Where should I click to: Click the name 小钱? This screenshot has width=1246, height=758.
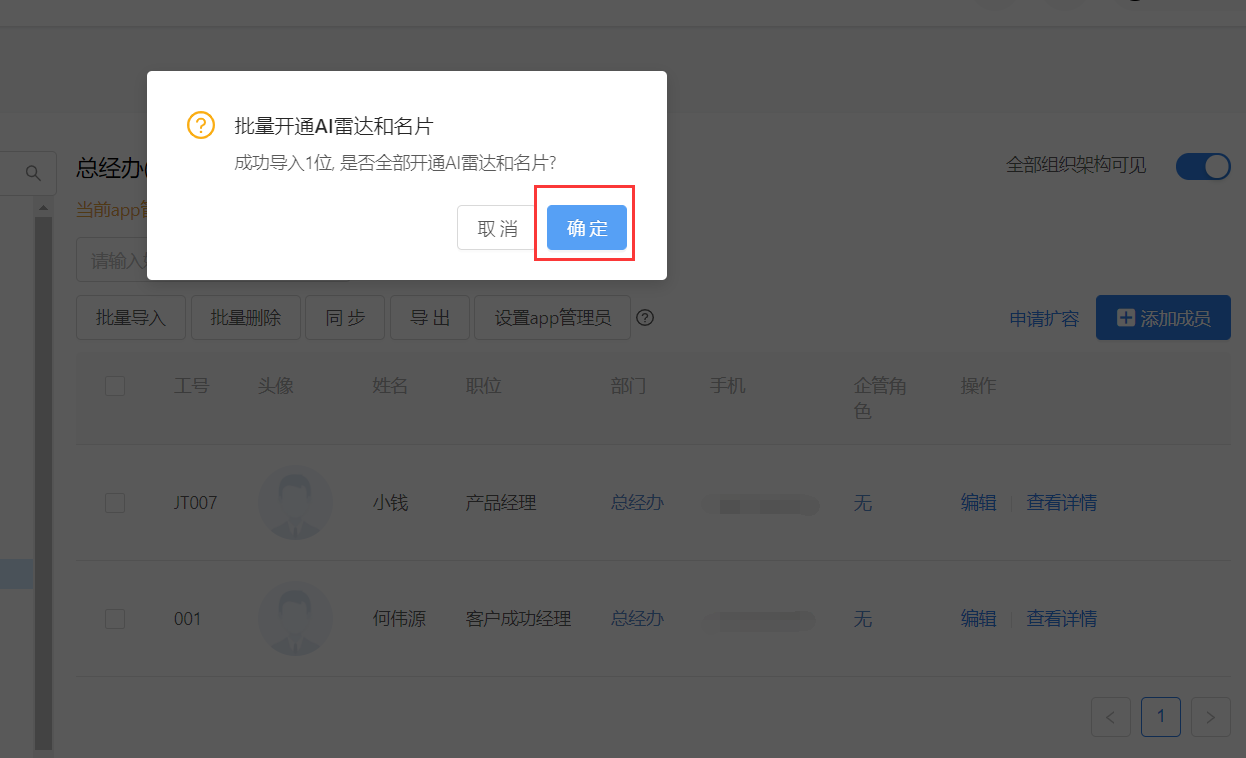pyautogui.click(x=390, y=503)
